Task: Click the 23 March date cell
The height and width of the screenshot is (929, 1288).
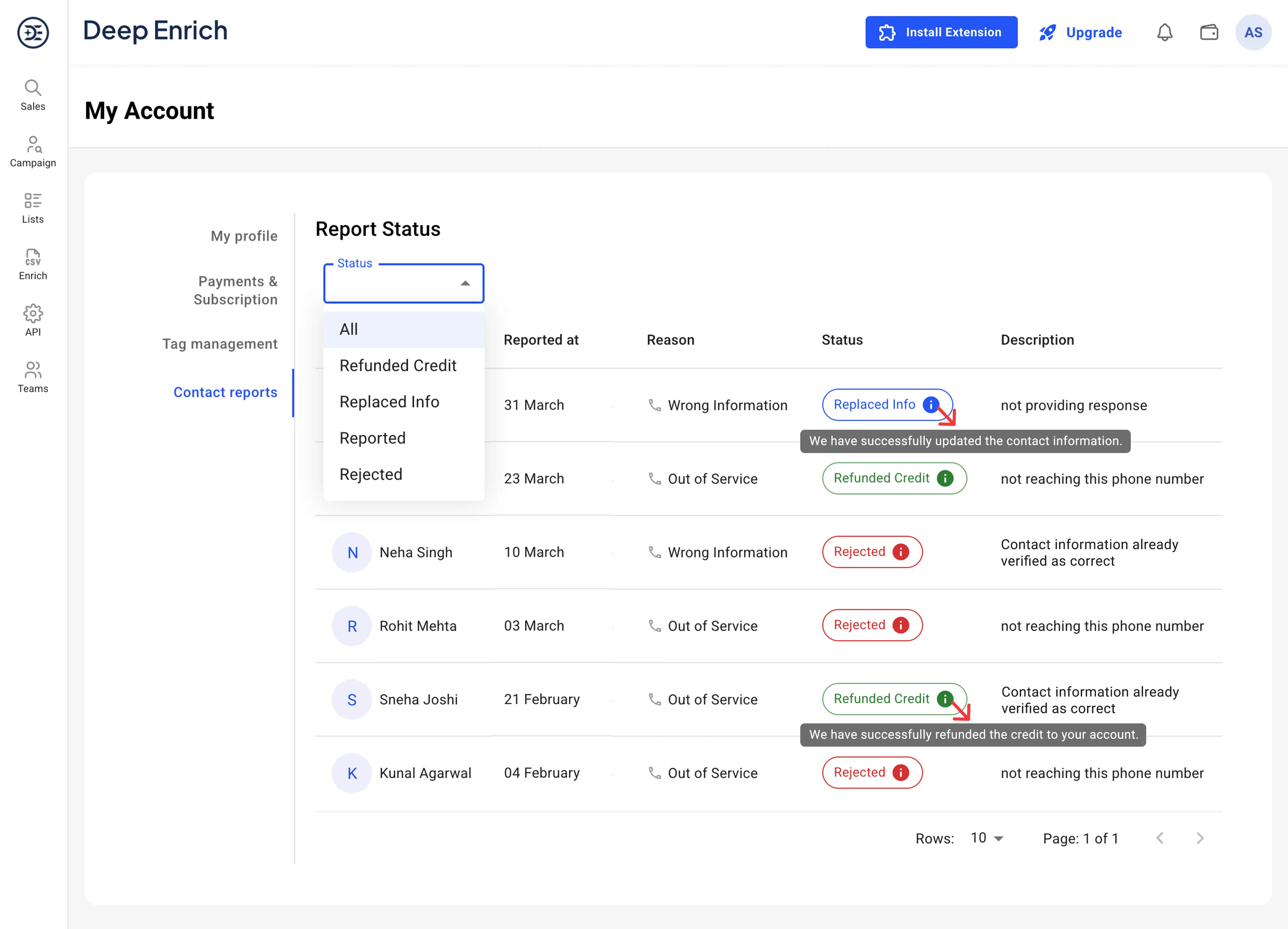Action: point(534,479)
